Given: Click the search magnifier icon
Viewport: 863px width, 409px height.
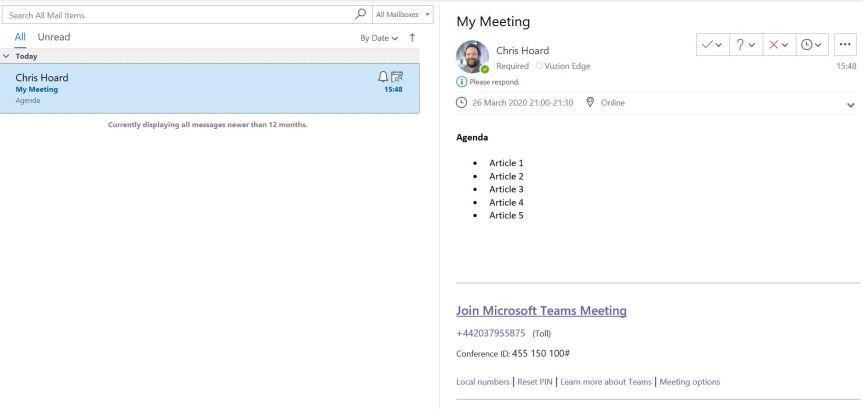Looking at the screenshot, I should click(360, 15).
